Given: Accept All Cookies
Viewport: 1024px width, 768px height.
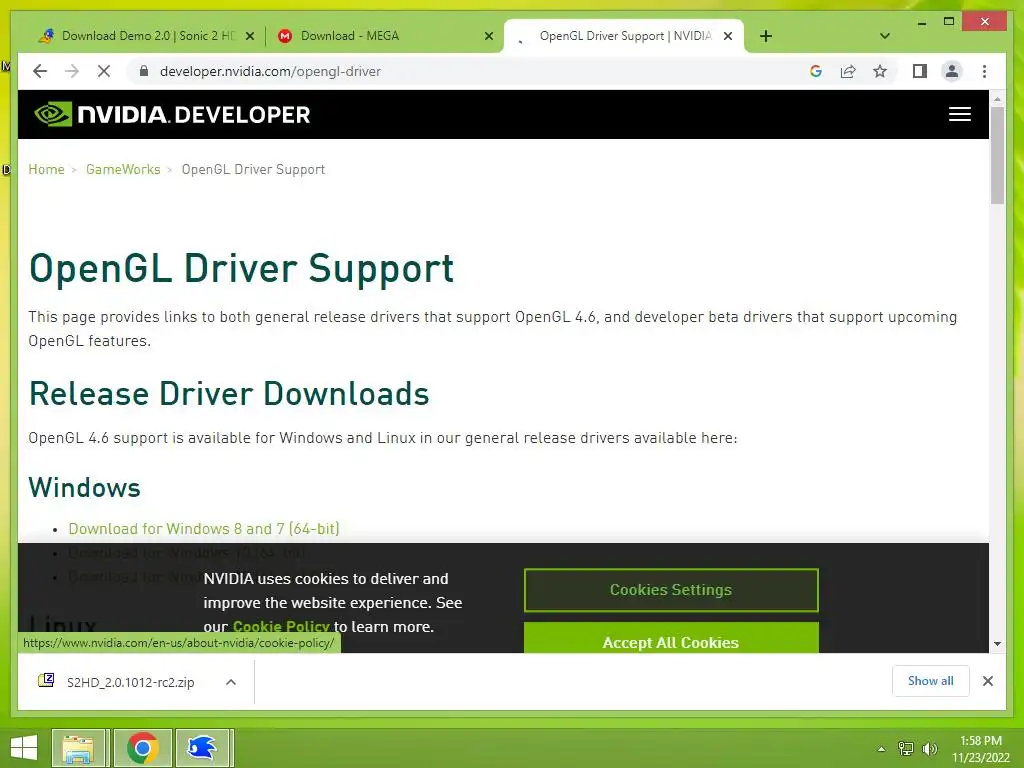Looking at the screenshot, I should coord(671,640).
